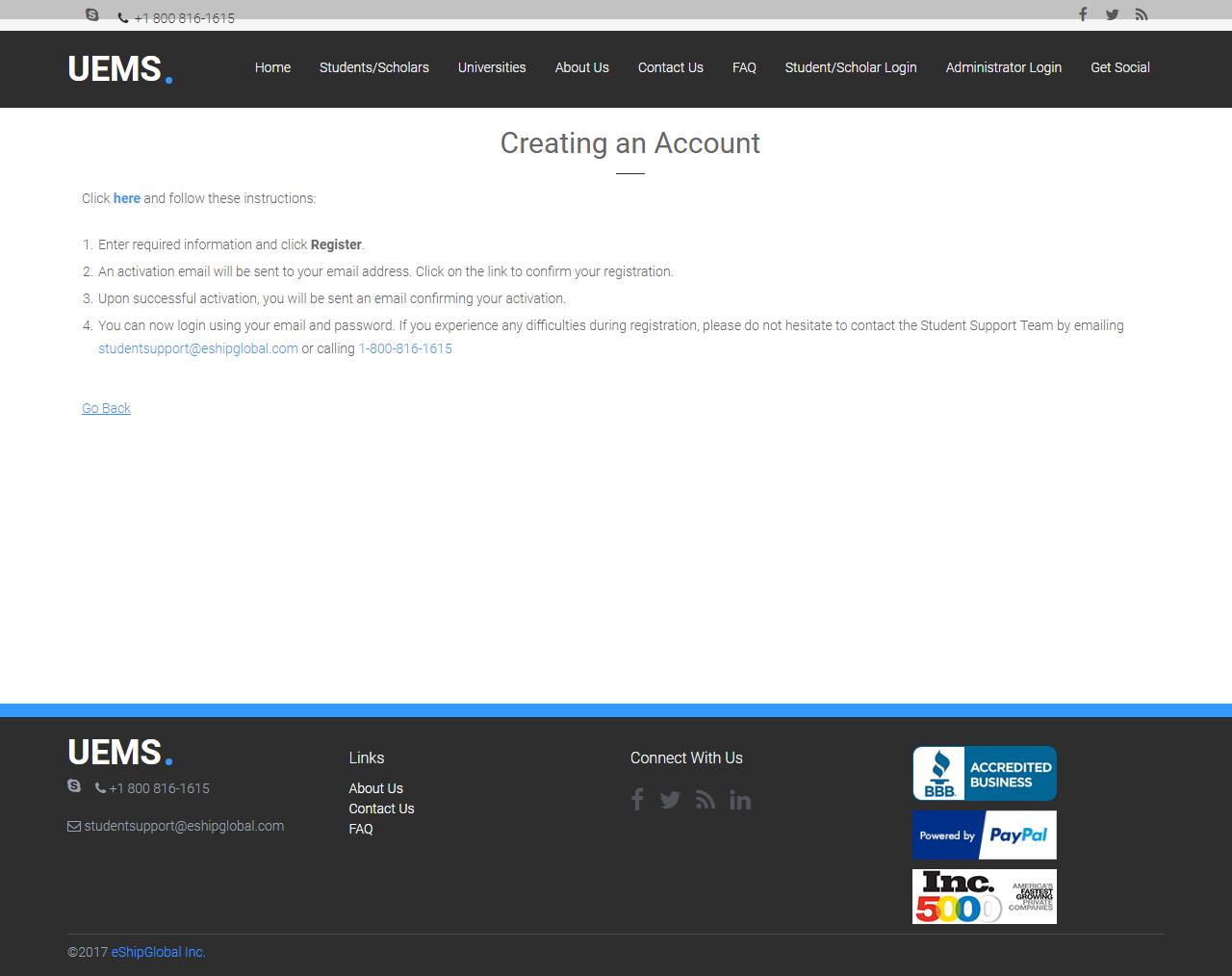The height and width of the screenshot is (976, 1232).
Task: Click the 1-800-816-1615 phone link
Action: pyautogui.click(x=405, y=348)
